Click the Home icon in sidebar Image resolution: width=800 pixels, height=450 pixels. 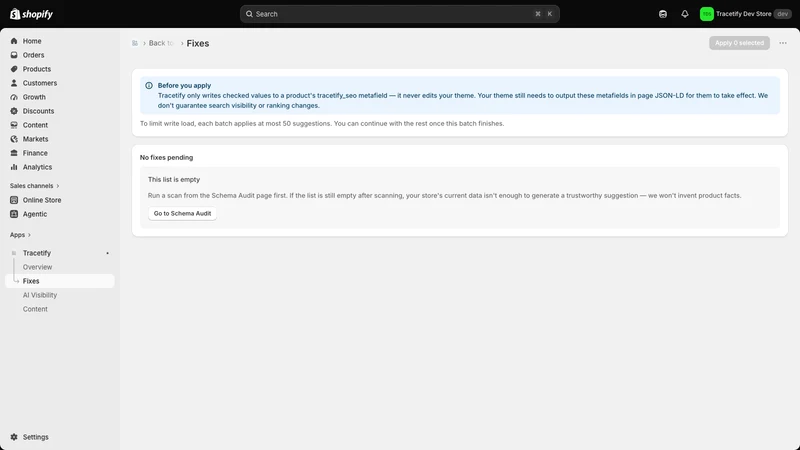14,41
